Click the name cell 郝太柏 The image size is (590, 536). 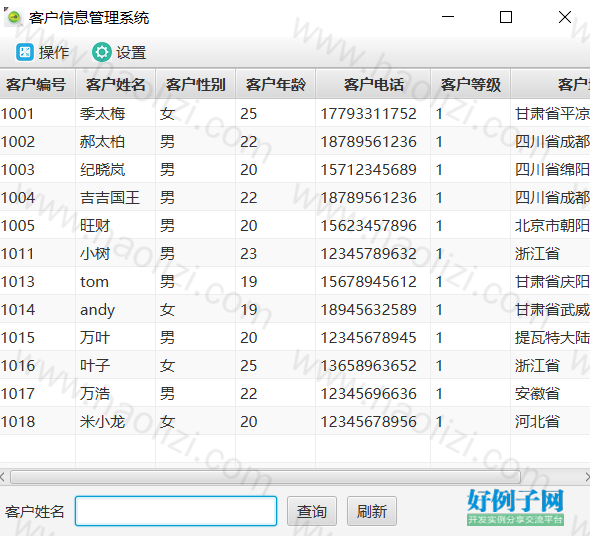pyautogui.click(x=116, y=141)
